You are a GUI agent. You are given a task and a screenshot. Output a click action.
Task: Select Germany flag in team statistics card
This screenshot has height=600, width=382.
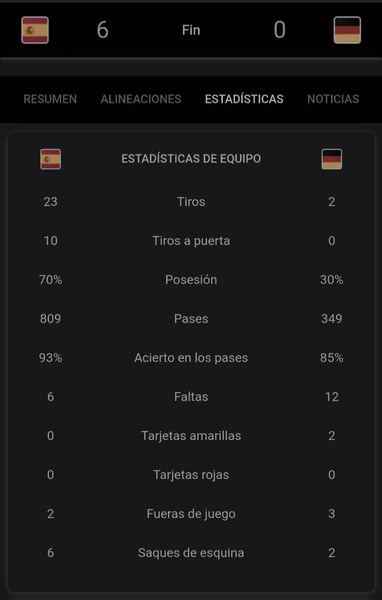pyautogui.click(x=331, y=159)
